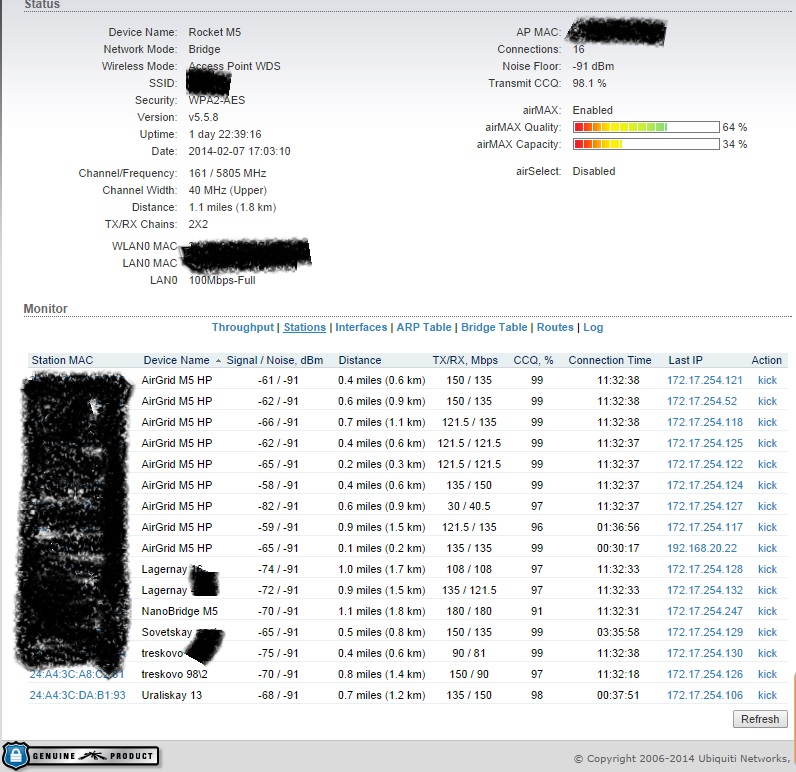Click the airMAX Capacity 34 % bar
This screenshot has width=796, height=772.
tap(646, 144)
